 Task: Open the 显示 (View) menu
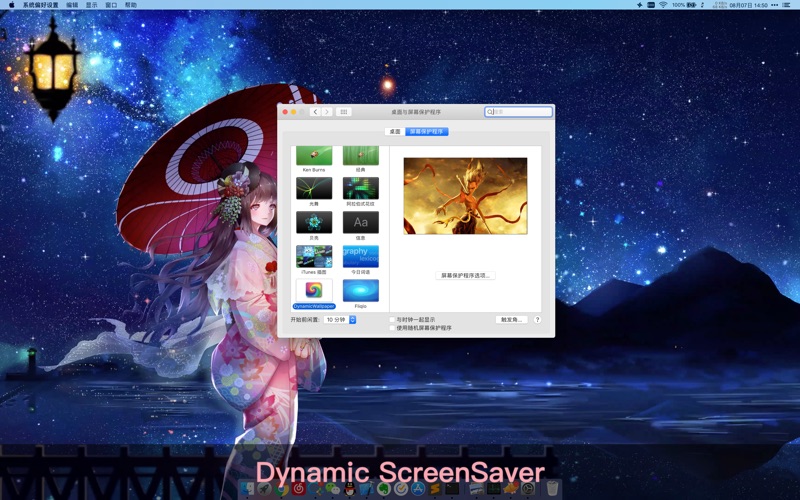[91, 5]
